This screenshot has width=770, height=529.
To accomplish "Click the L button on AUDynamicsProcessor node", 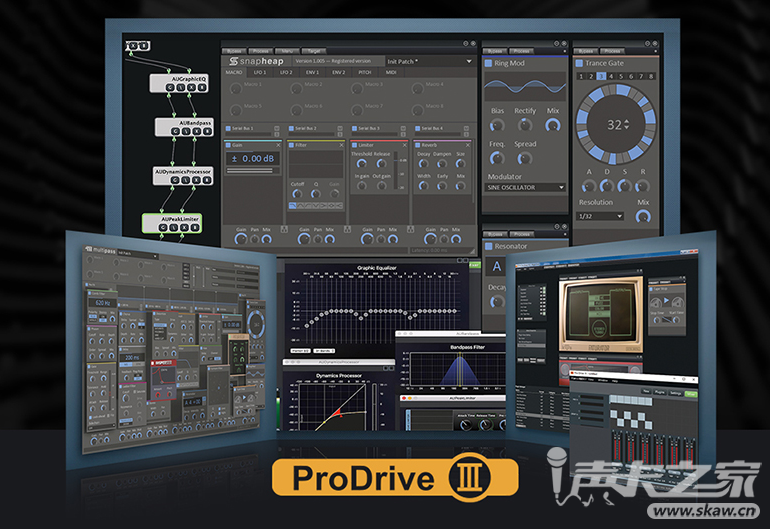I will (186, 180).
